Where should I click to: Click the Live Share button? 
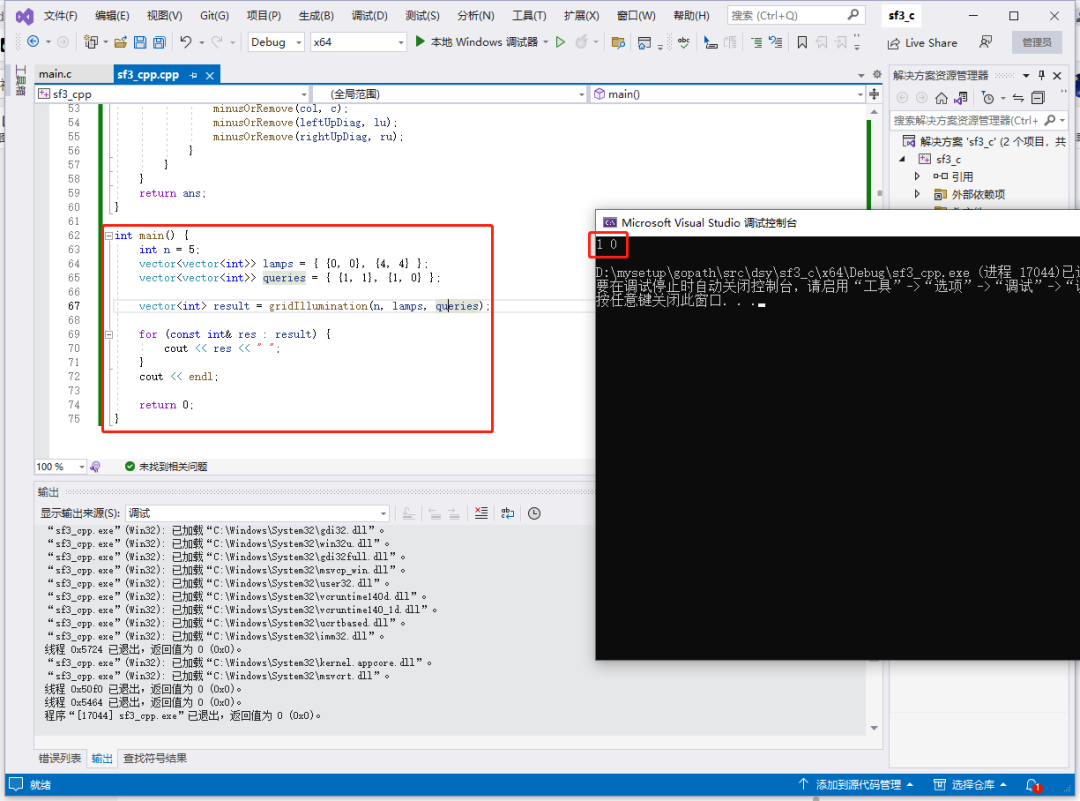pyautogui.click(x=922, y=43)
